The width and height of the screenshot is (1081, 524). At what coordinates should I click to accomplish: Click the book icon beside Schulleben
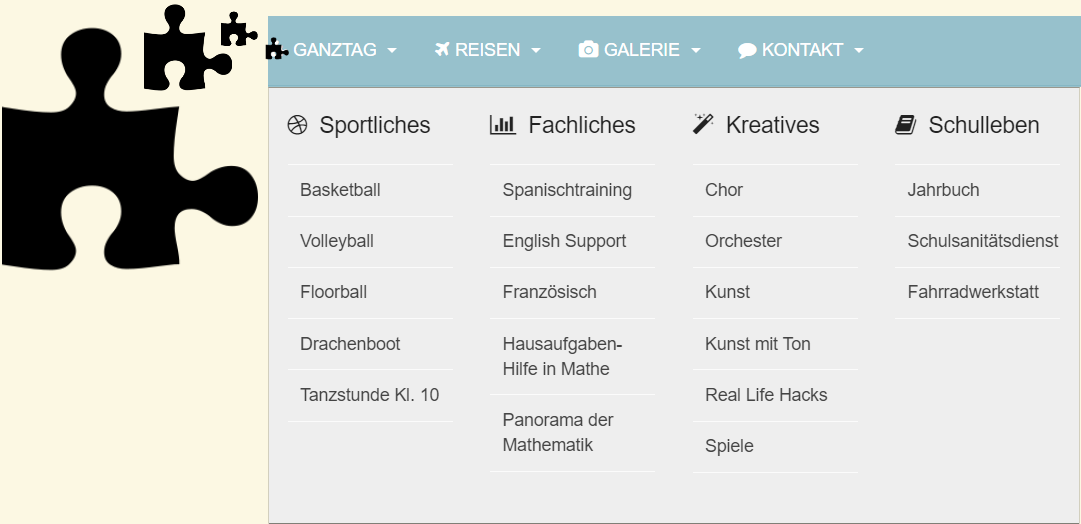pos(905,125)
